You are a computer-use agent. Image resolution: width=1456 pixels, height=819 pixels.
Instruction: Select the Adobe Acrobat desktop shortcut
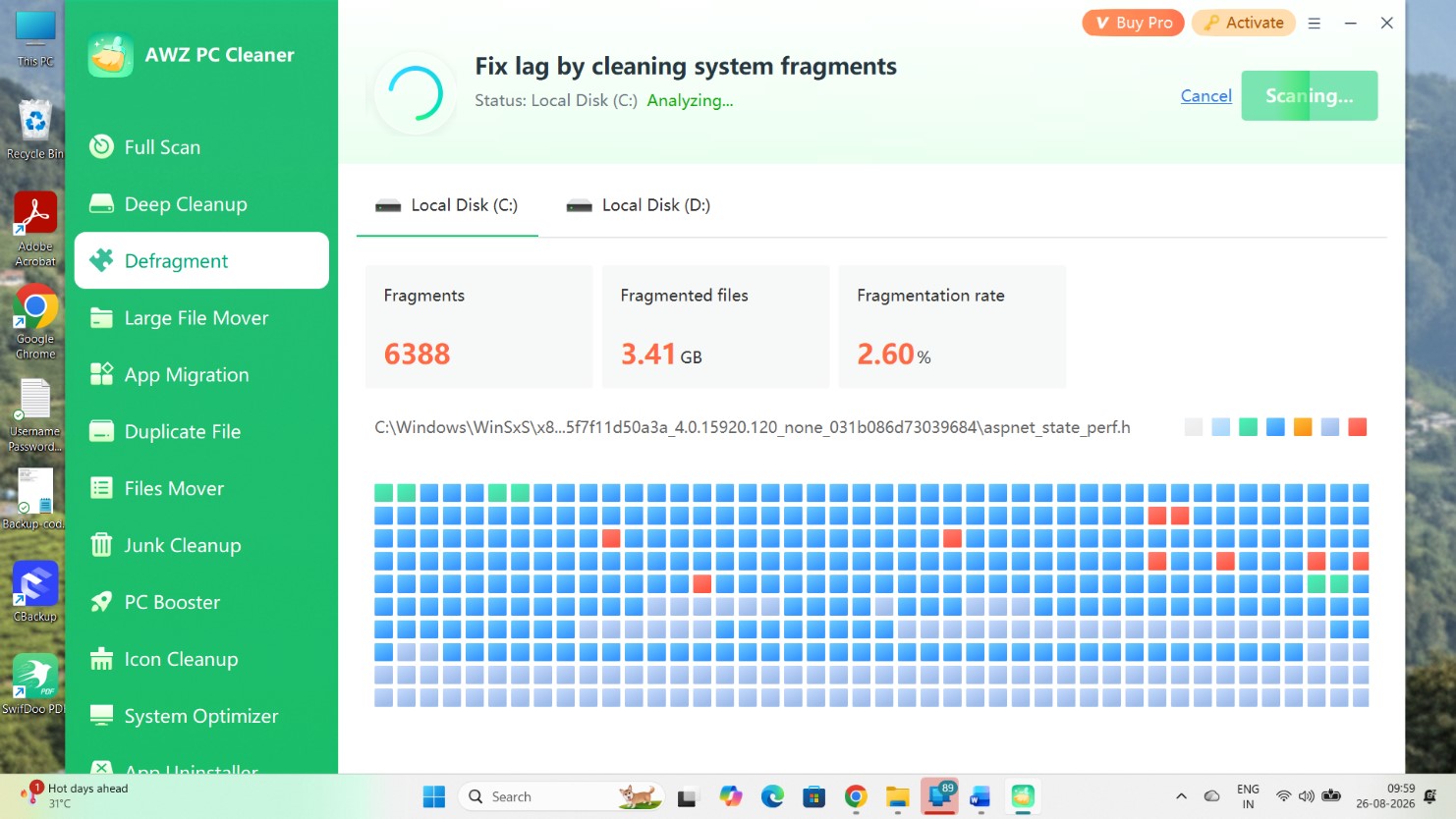(34, 229)
